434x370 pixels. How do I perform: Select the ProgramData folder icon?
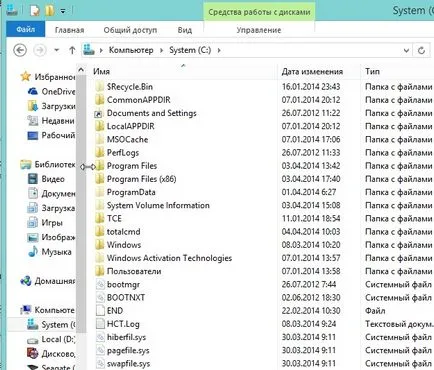99,192
